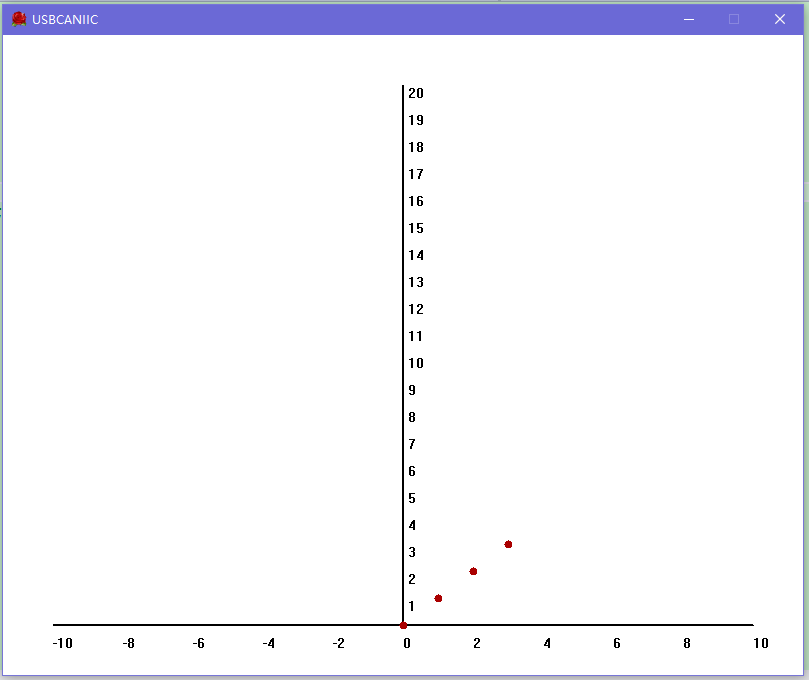Click the y-axis label 9
The height and width of the screenshot is (680, 809).
pos(412,391)
